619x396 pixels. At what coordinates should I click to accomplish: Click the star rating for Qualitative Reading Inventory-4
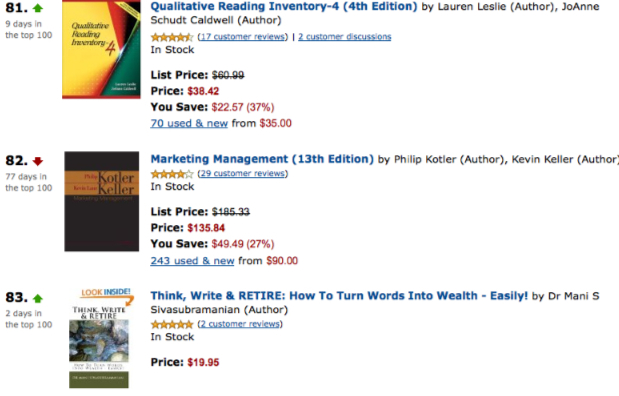tap(172, 37)
